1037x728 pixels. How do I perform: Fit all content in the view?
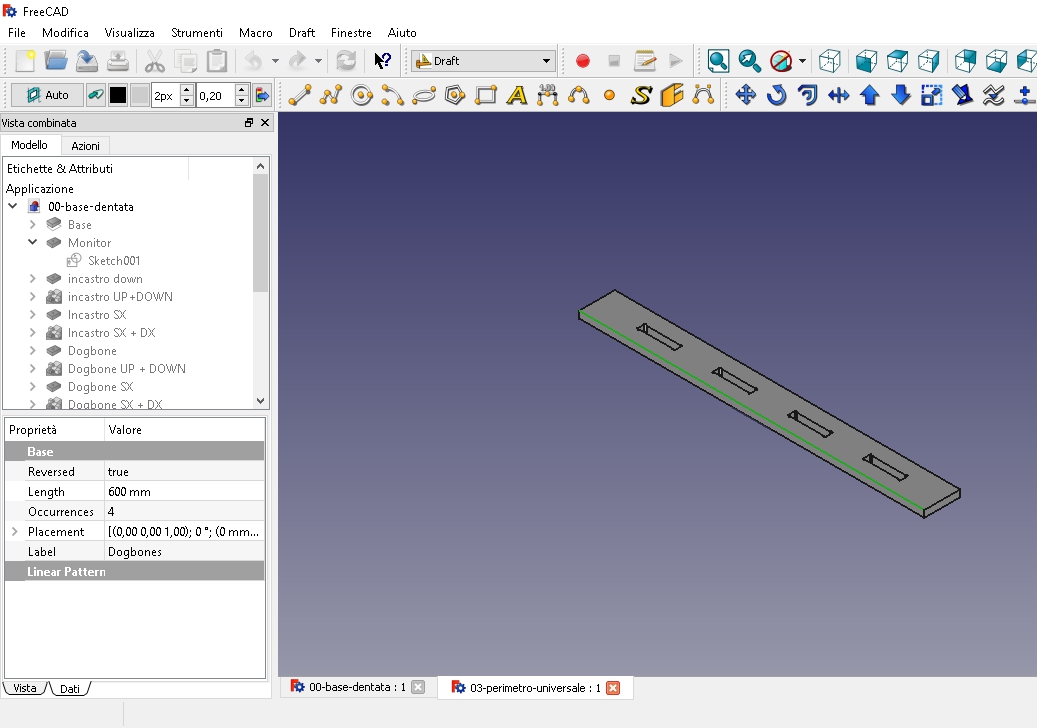(x=718, y=61)
